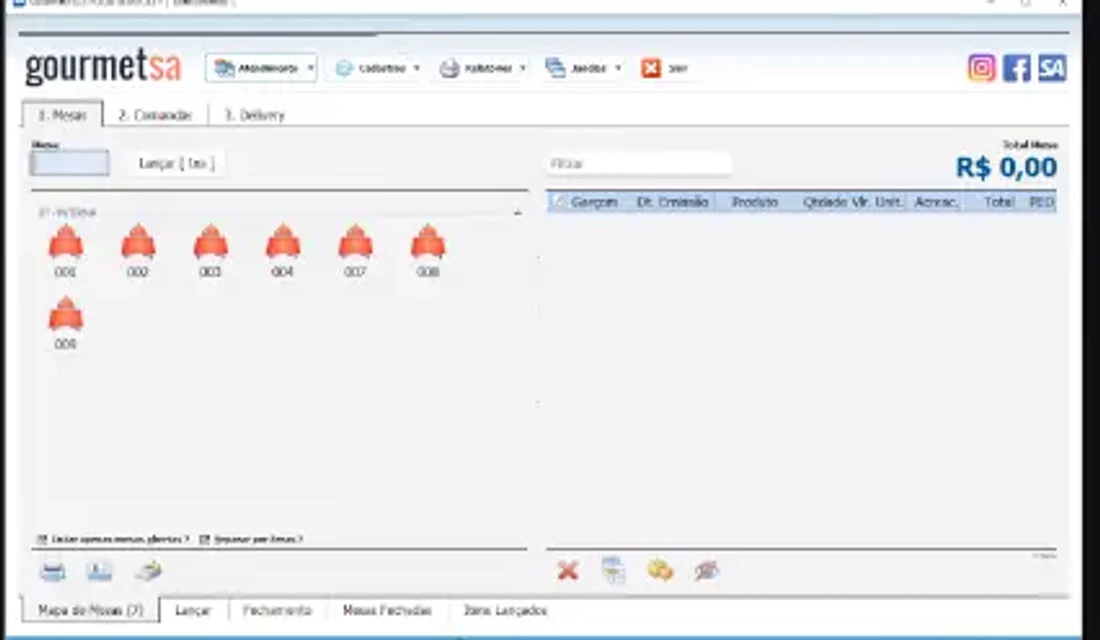Toggle 'Listar apenas mesas abertas?' checkbox
The image size is (1100, 640).
42,539
